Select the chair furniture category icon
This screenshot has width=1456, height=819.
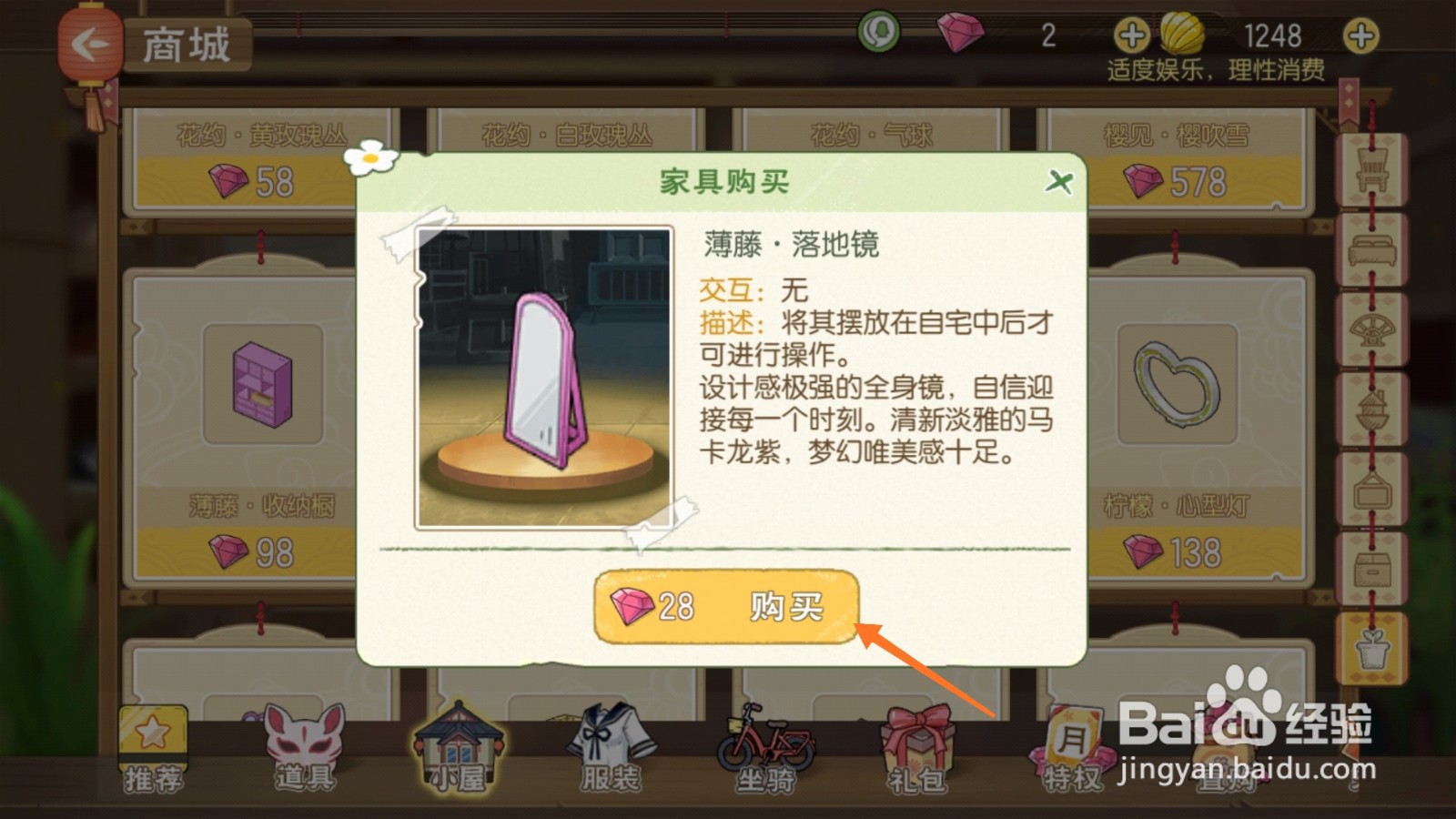tap(1371, 168)
